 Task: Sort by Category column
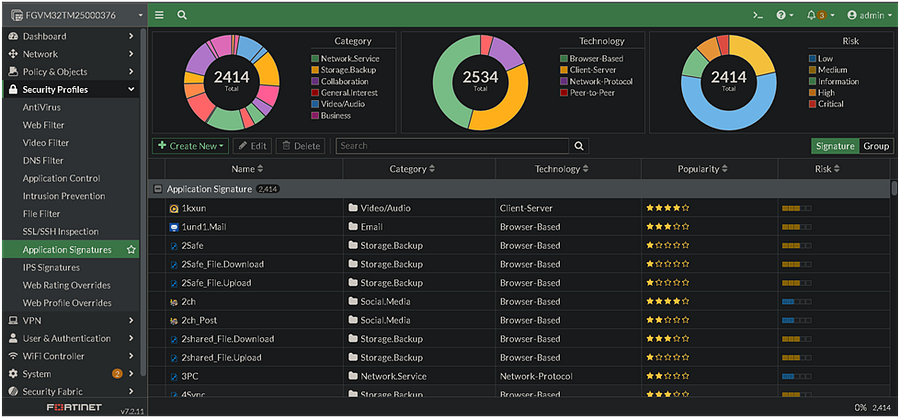pos(412,169)
